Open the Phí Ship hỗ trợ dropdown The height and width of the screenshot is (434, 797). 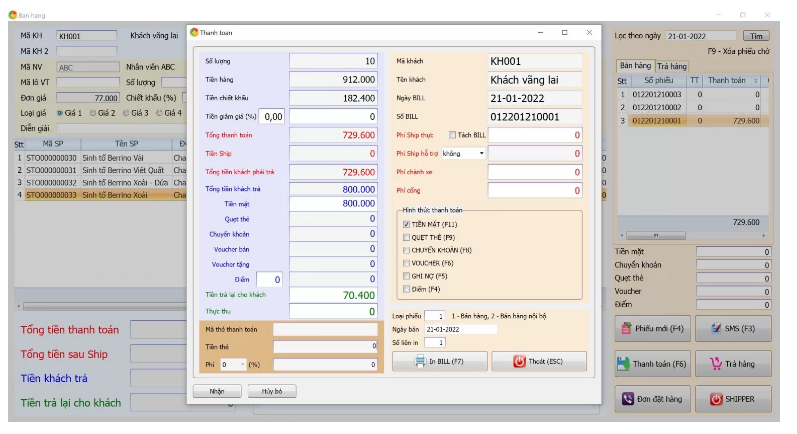tap(481, 153)
